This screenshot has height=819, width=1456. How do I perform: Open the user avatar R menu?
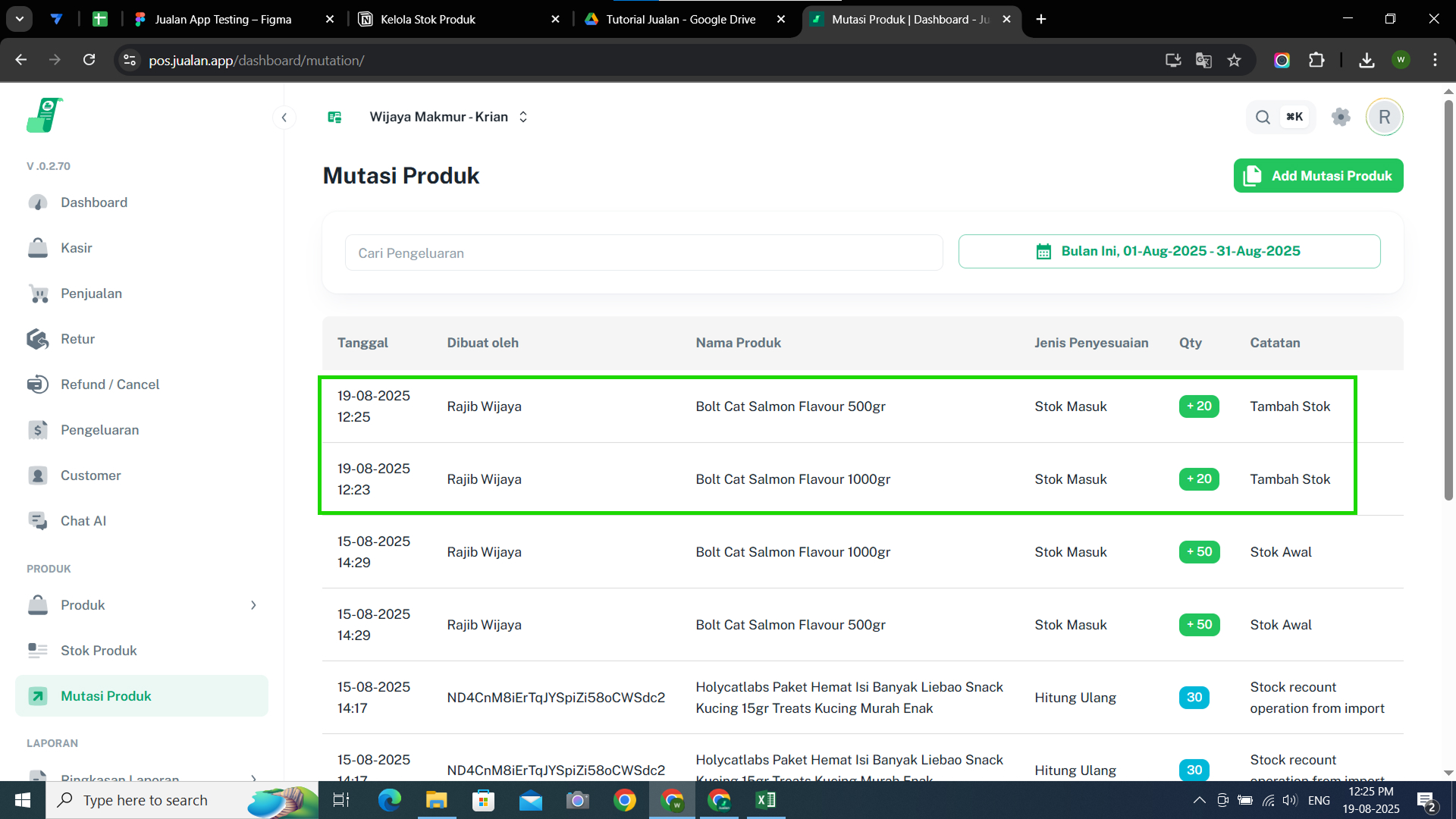[x=1384, y=117]
